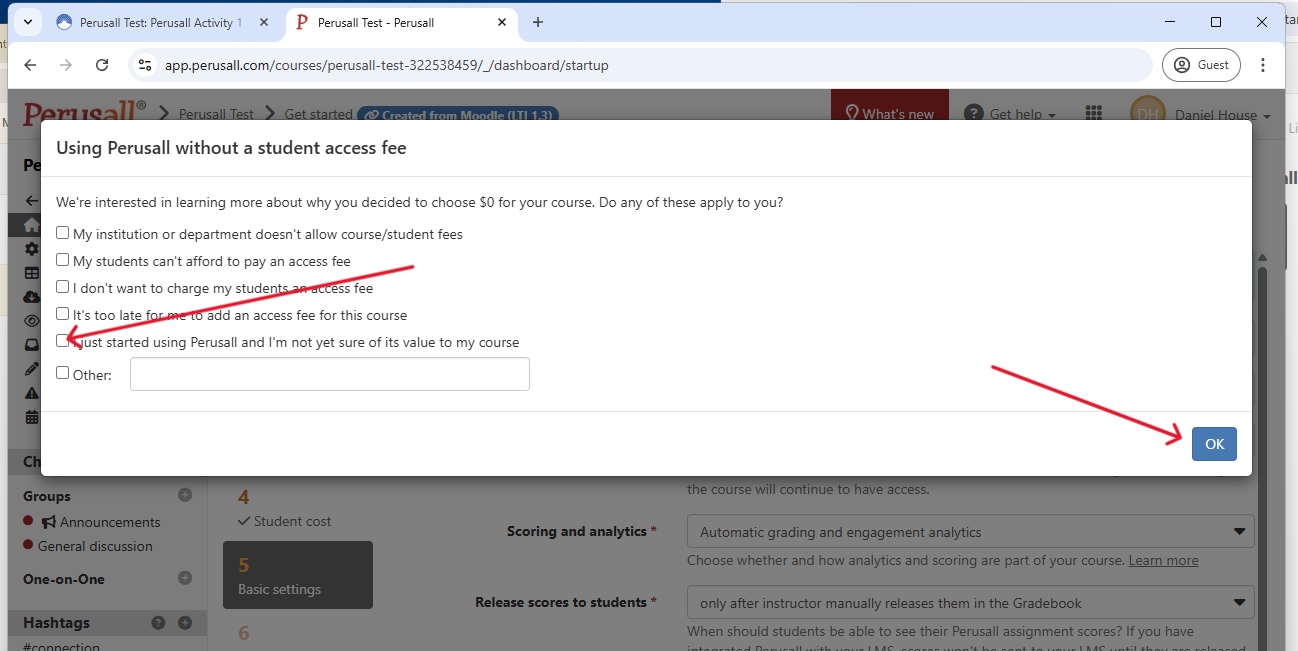The width and height of the screenshot is (1298, 651).
Task: Enable the "Other:" checkbox
Action: tap(63, 373)
